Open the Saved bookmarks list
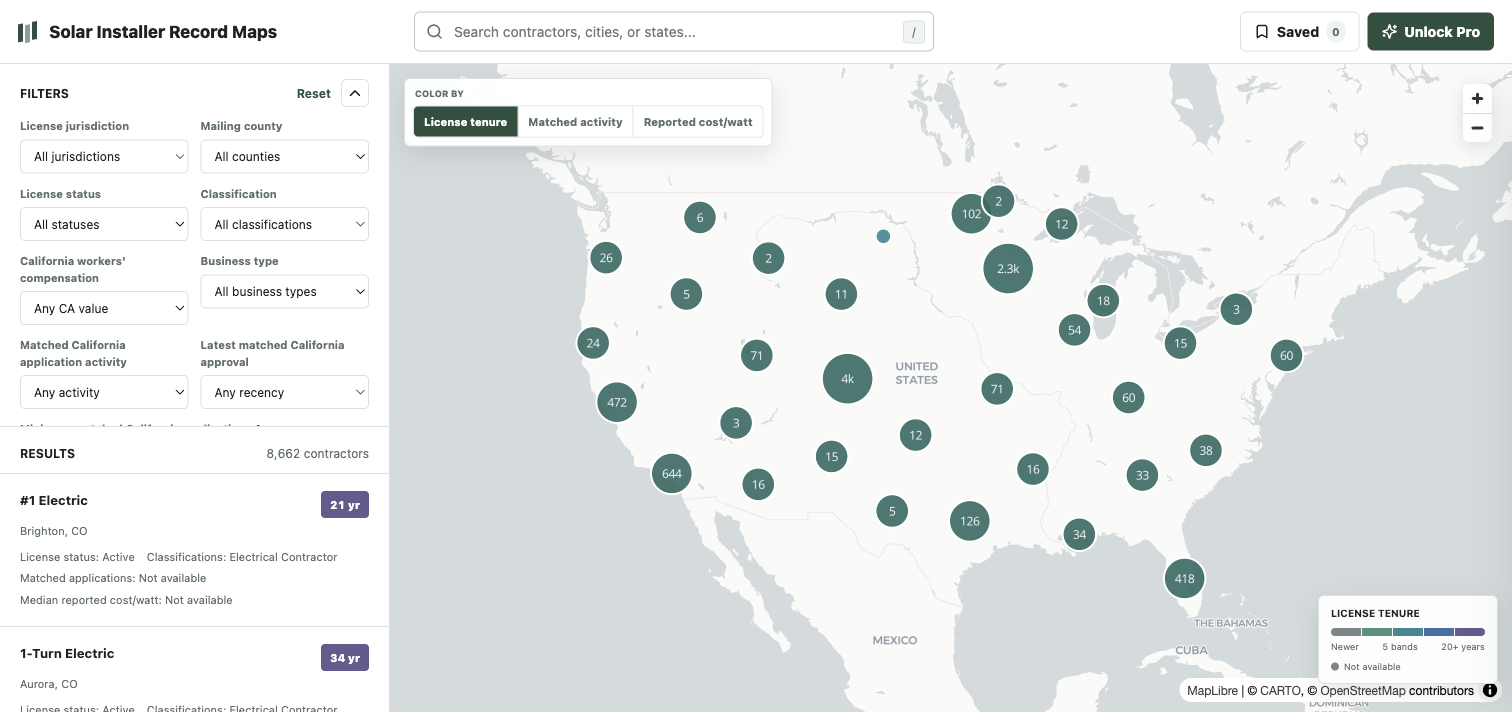Image resolution: width=1512 pixels, height=712 pixels. (x=1299, y=32)
